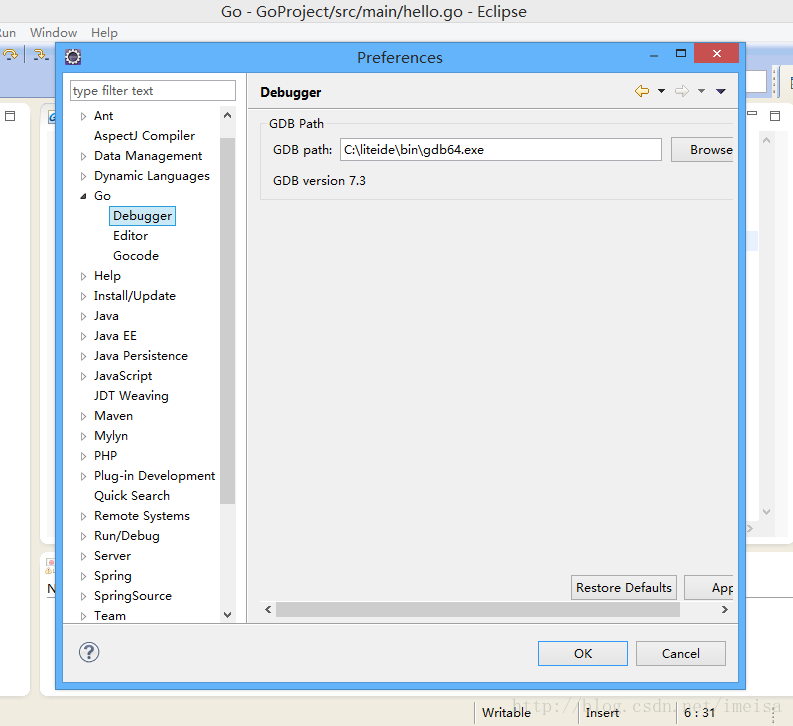Expand the Team node

[x=83, y=616]
